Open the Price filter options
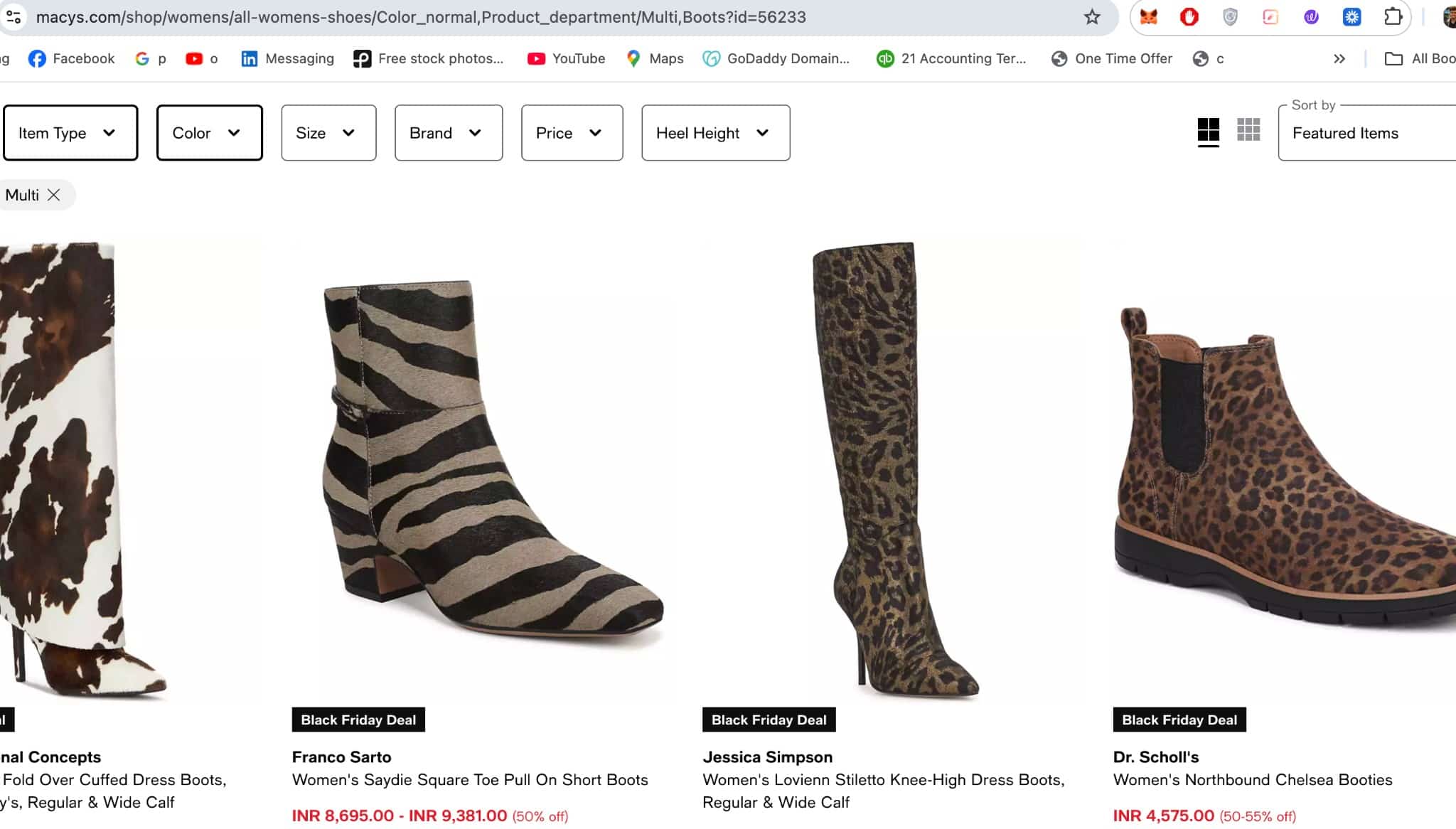 tap(571, 132)
